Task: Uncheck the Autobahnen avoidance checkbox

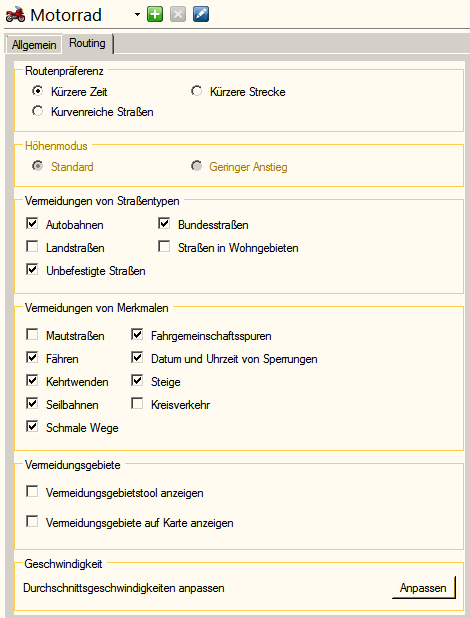Action: tap(32, 223)
